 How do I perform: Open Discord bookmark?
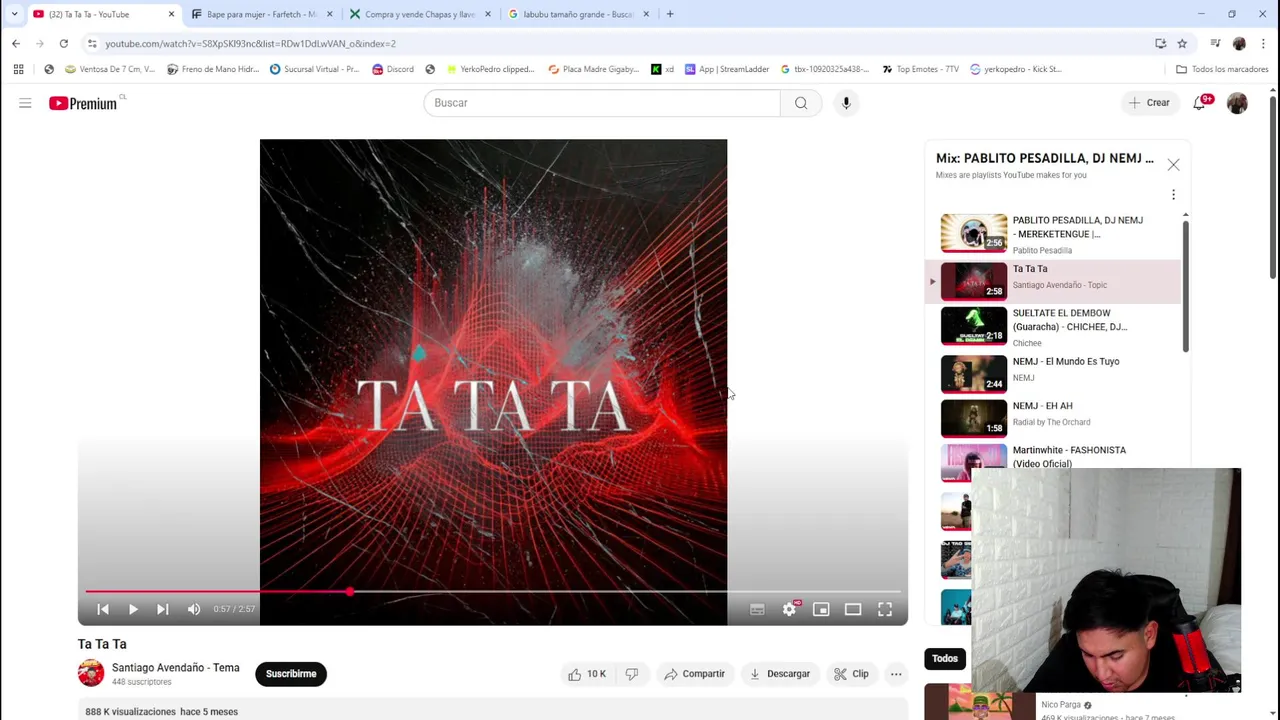click(392, 69)
